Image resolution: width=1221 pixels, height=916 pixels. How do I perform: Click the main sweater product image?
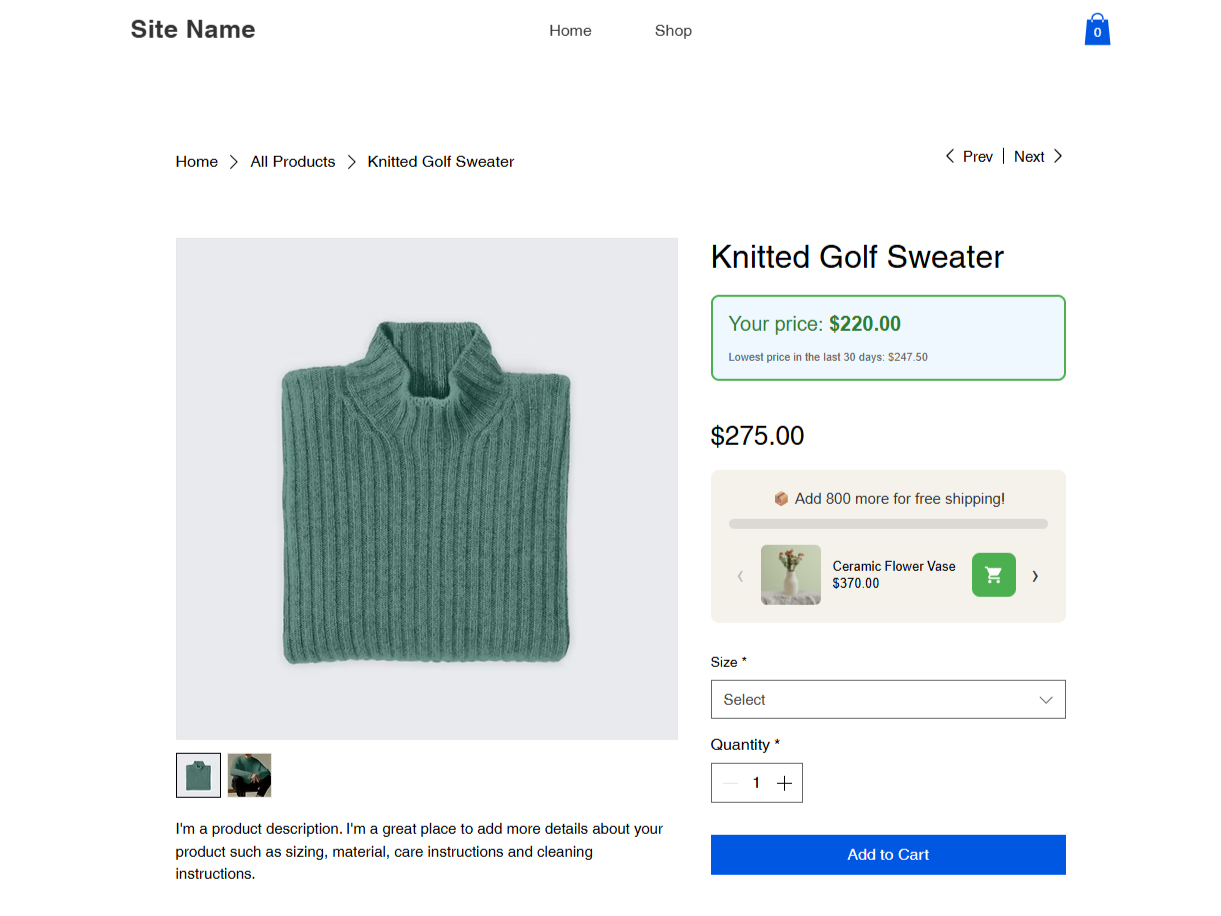pos(427,489)
